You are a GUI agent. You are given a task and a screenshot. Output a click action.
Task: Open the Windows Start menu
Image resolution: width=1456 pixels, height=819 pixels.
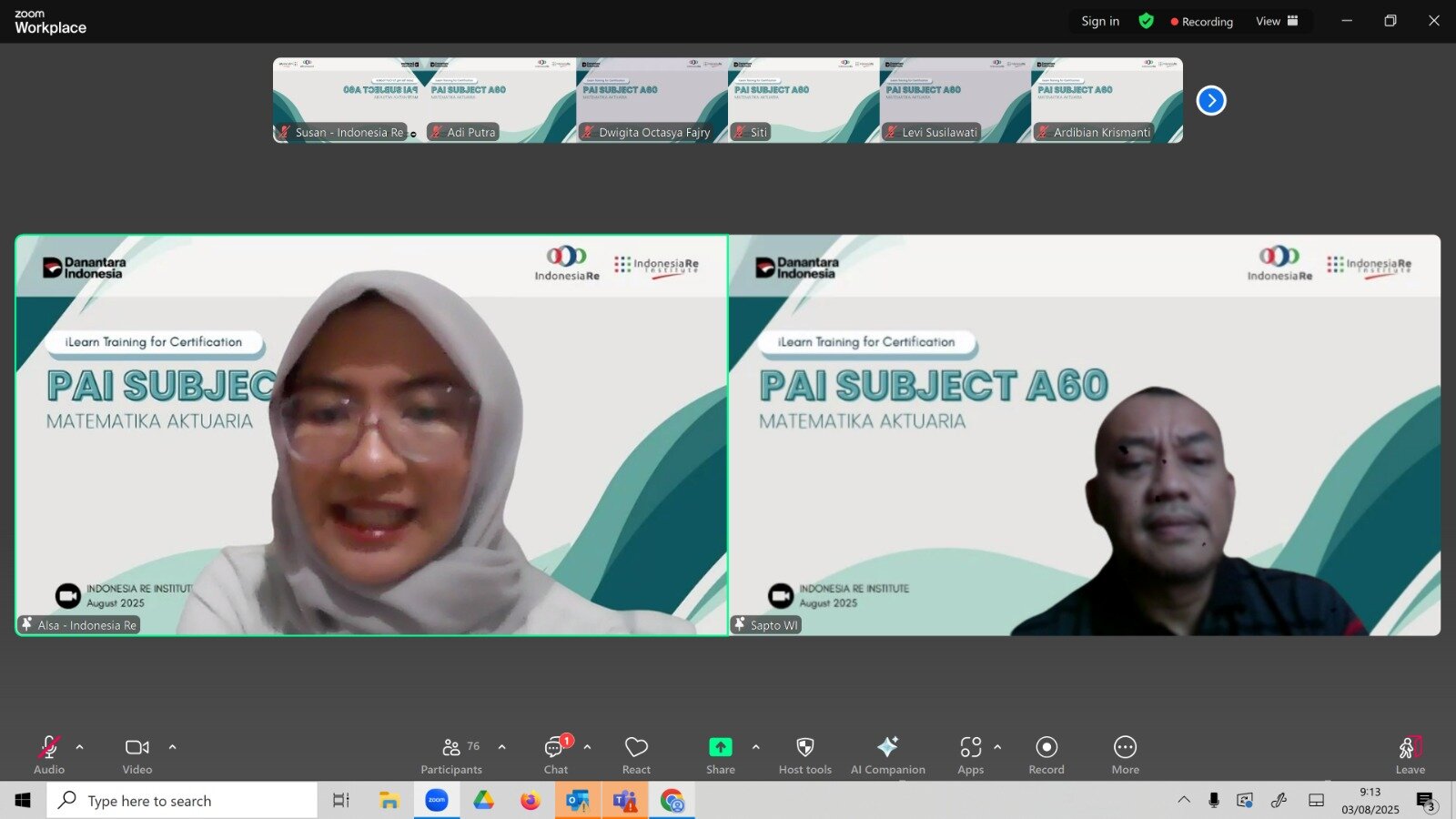[x=23, y=801]
